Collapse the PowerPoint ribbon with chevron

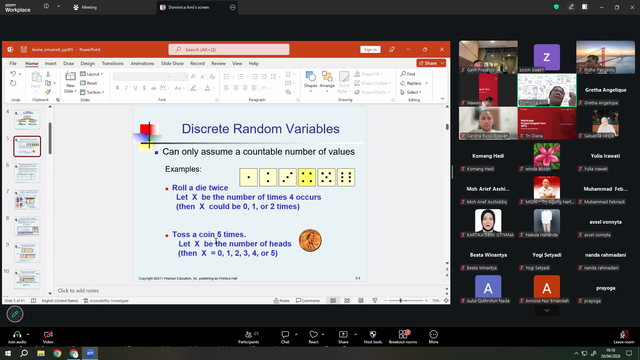click(x=442, y=98)
